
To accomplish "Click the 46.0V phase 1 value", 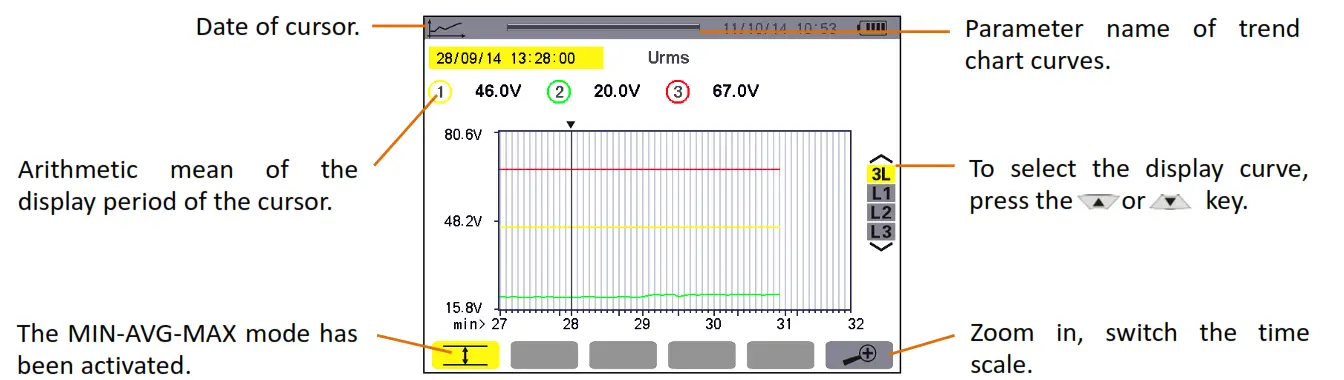I will tap(498, 91).
